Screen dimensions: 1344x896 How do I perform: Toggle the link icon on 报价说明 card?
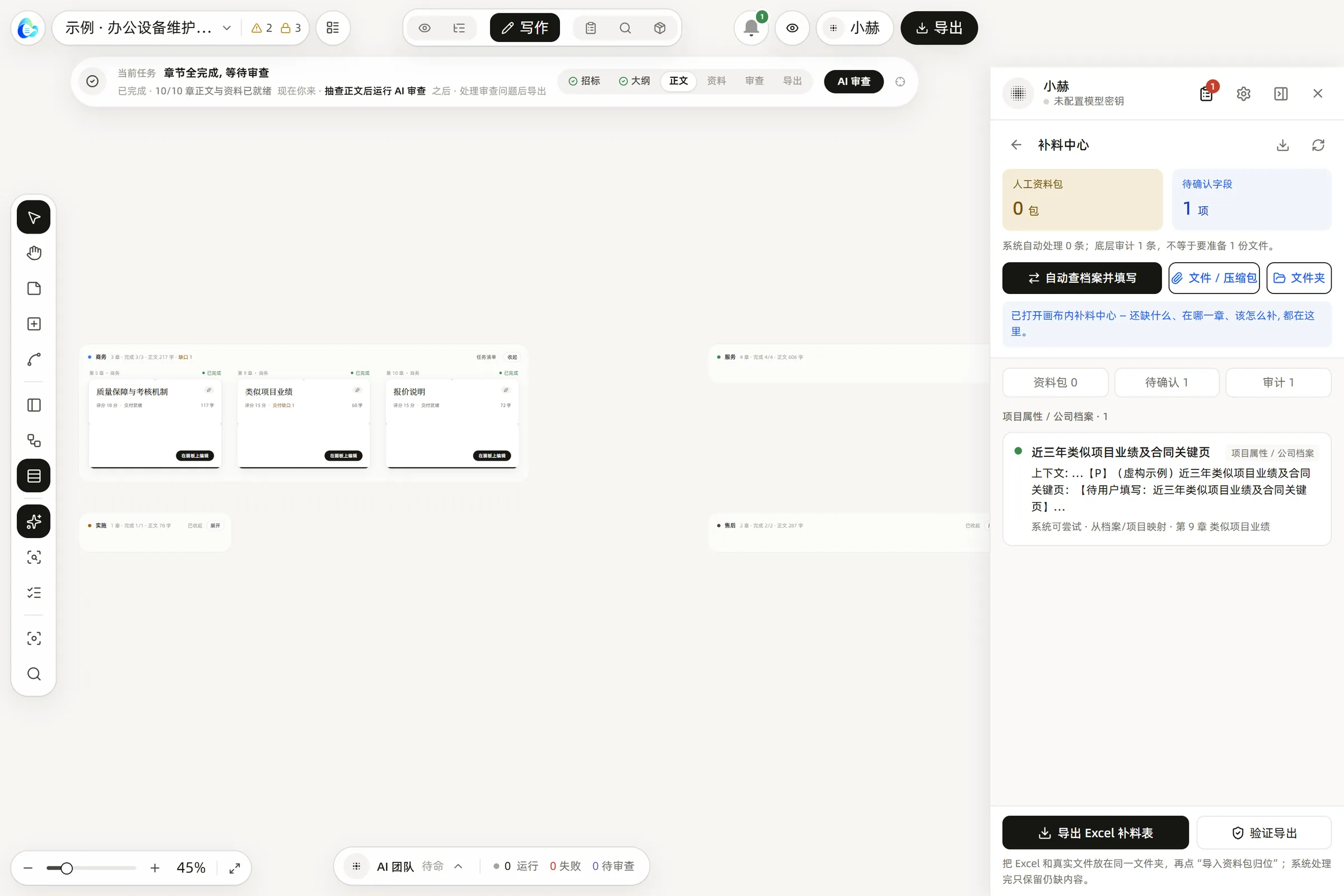506,390
